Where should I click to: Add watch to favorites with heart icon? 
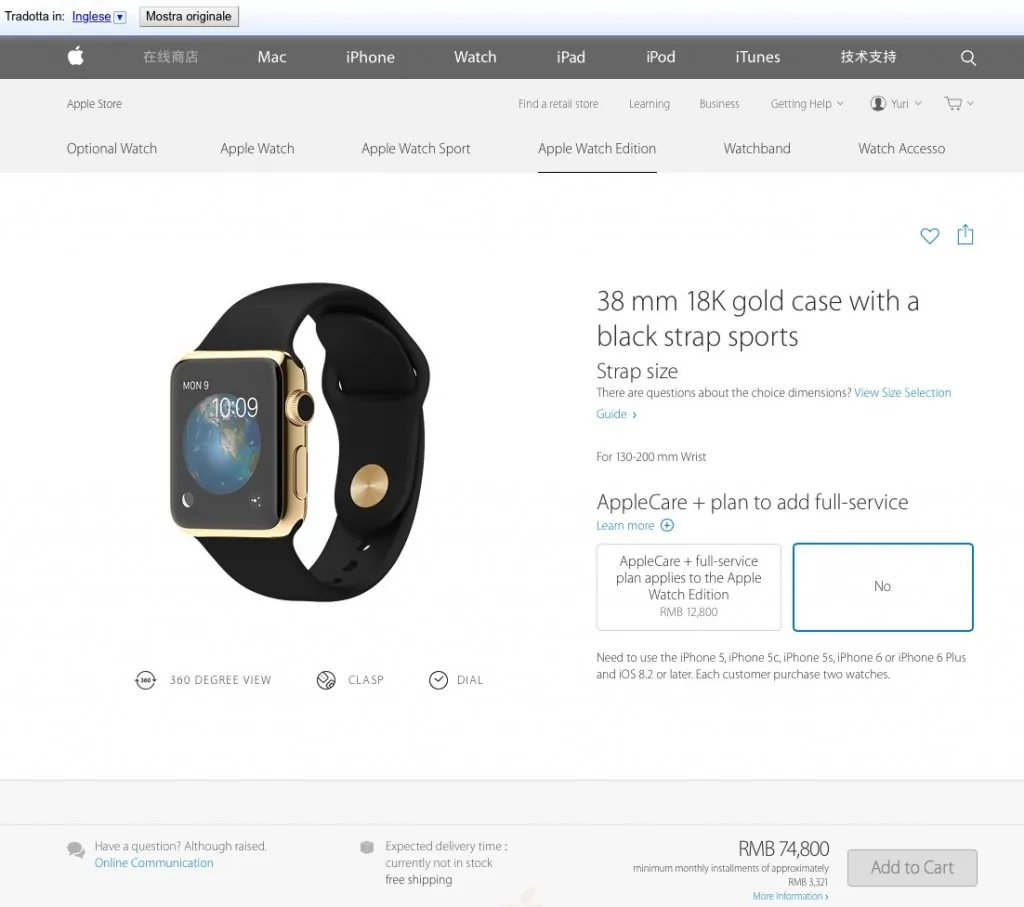[x=929, y=235]
